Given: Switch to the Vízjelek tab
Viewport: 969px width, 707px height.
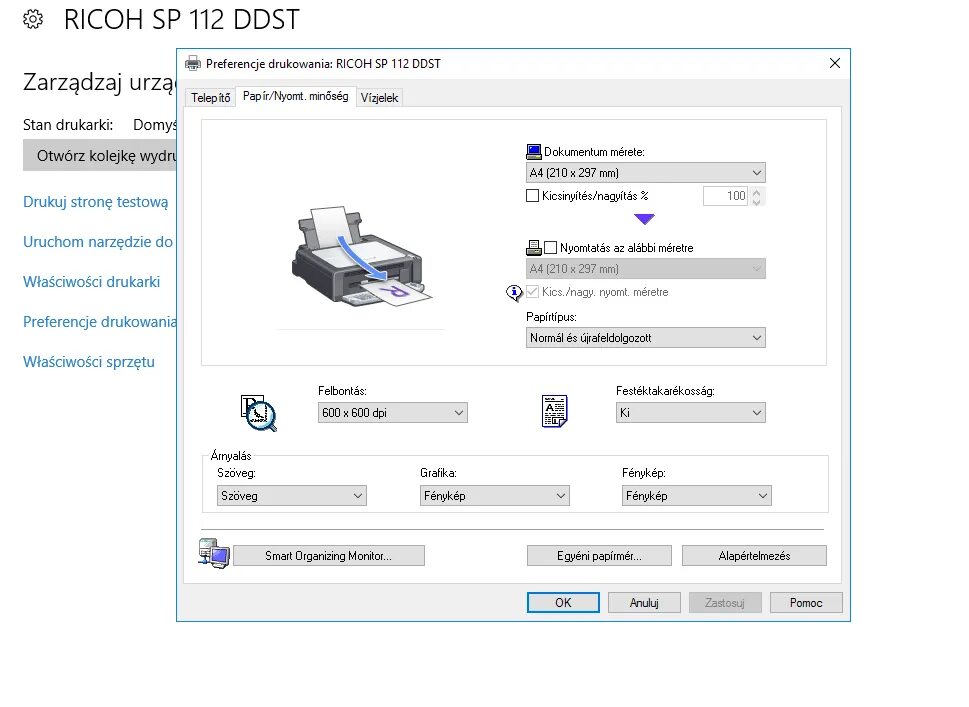Looking at the screenshot, I should click(379, 98).
